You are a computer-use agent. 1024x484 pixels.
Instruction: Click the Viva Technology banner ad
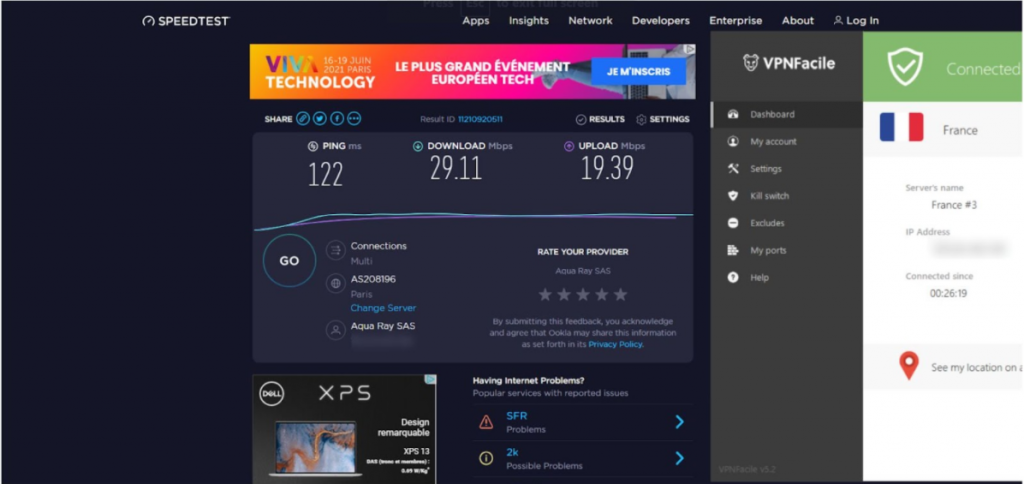[x=472, y=72]
